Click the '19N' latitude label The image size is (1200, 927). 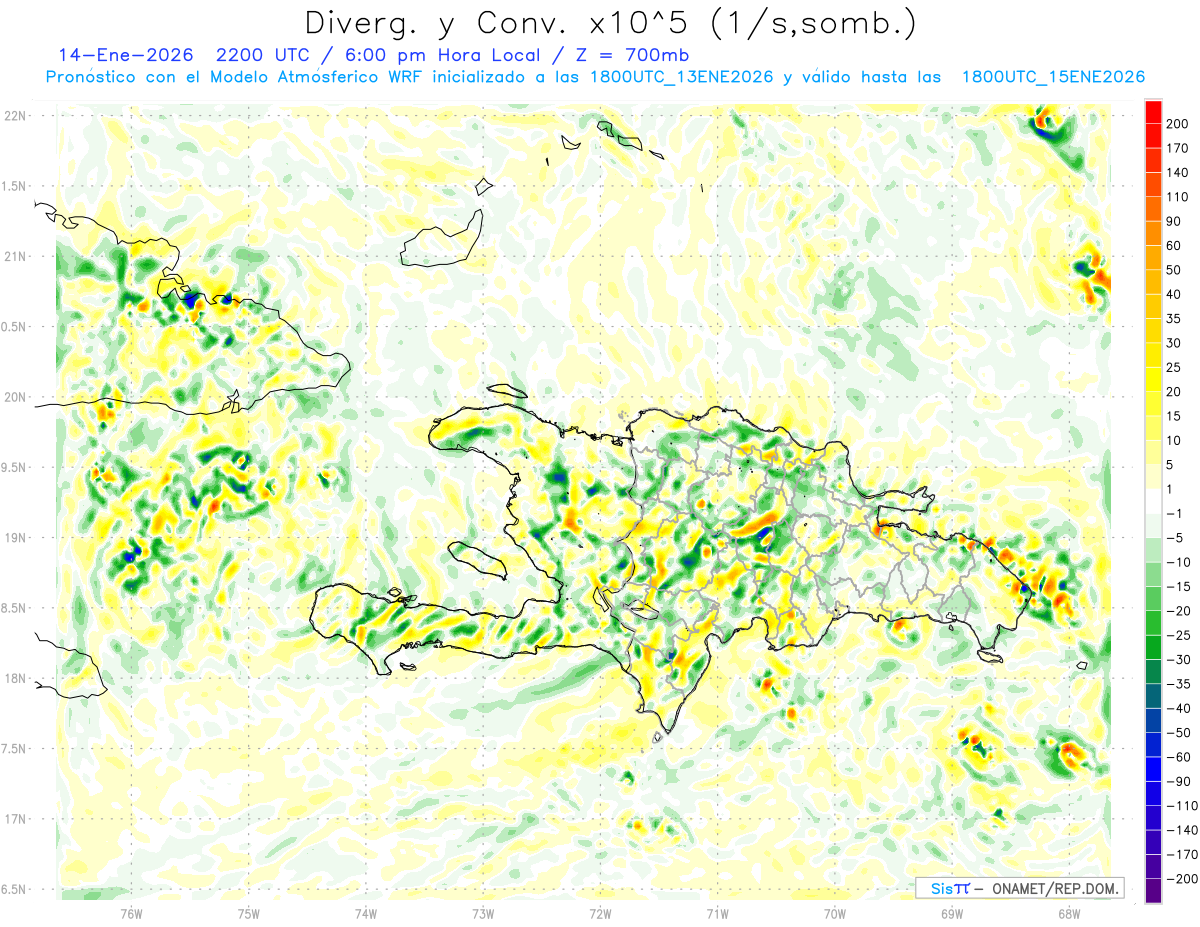[x=16, y=537]
